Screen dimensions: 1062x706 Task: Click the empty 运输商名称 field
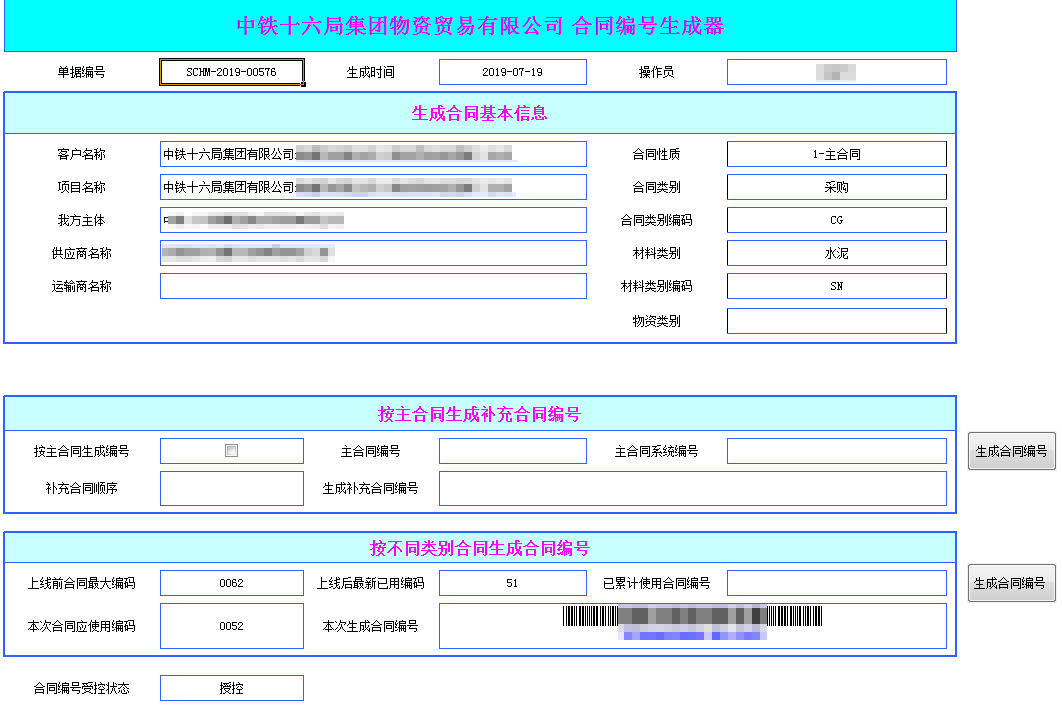click(373, 286)
